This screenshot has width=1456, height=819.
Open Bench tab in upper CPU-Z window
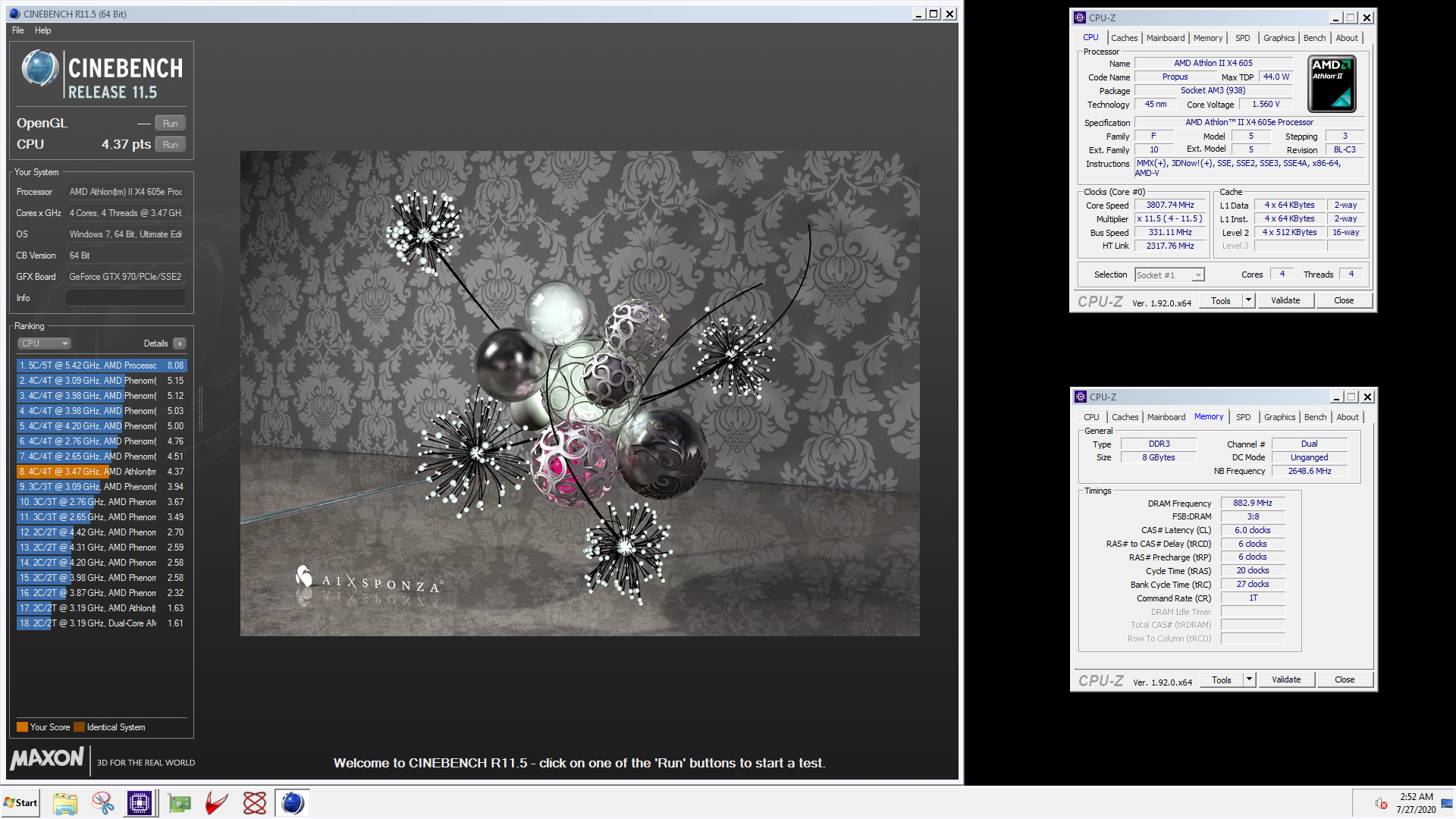pyautogui.click(x=1315, y=38)
